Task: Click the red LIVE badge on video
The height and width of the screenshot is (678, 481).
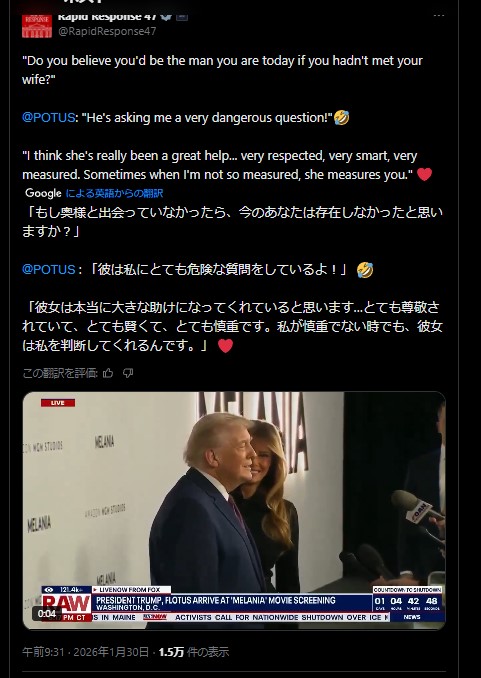Action: pyautogui.click(x=58, y=403)
